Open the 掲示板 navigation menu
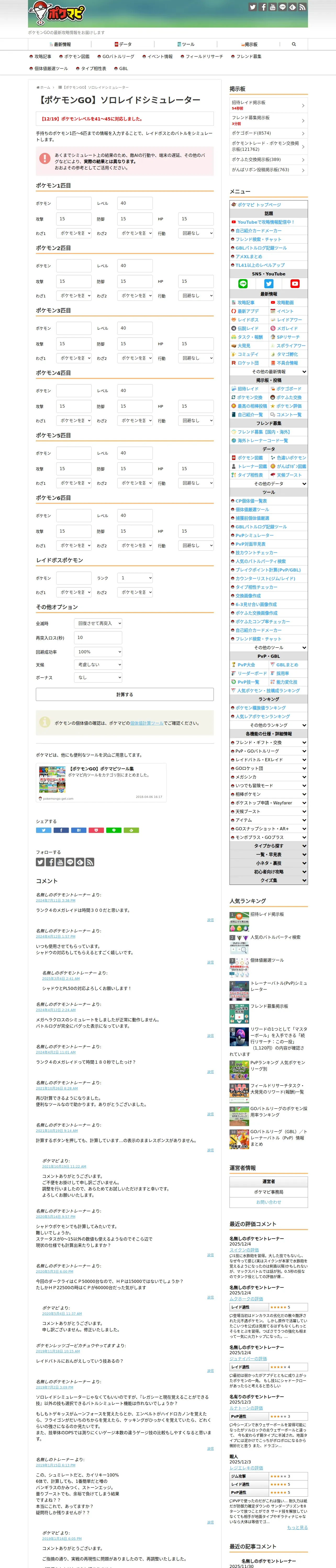This screenshot has height=1568, width=336. click(249, 44)
